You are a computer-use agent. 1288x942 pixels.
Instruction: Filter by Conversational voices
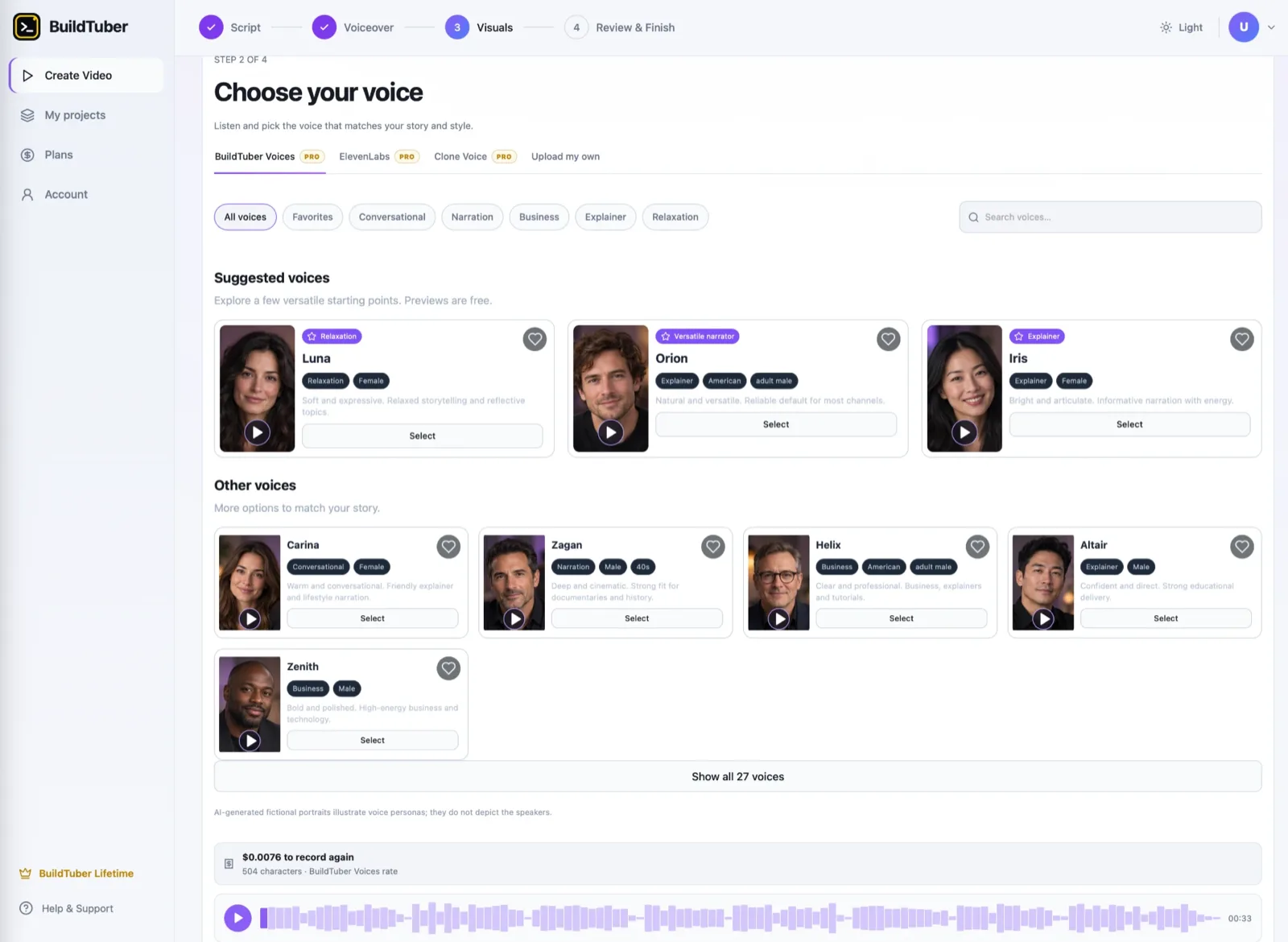(392, 217)
